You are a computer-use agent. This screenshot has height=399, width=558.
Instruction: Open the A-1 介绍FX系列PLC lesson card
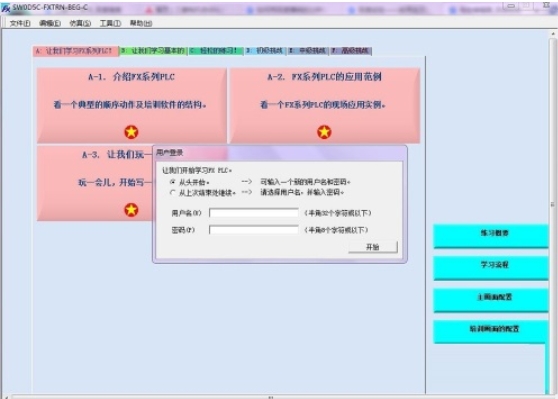pyautogui.click(x=132, y=105)
